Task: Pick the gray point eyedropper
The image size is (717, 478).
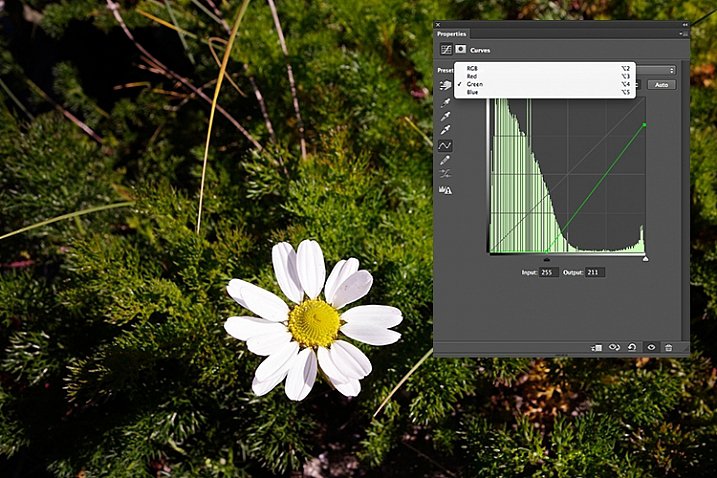Action: click(x=445, y=115)
